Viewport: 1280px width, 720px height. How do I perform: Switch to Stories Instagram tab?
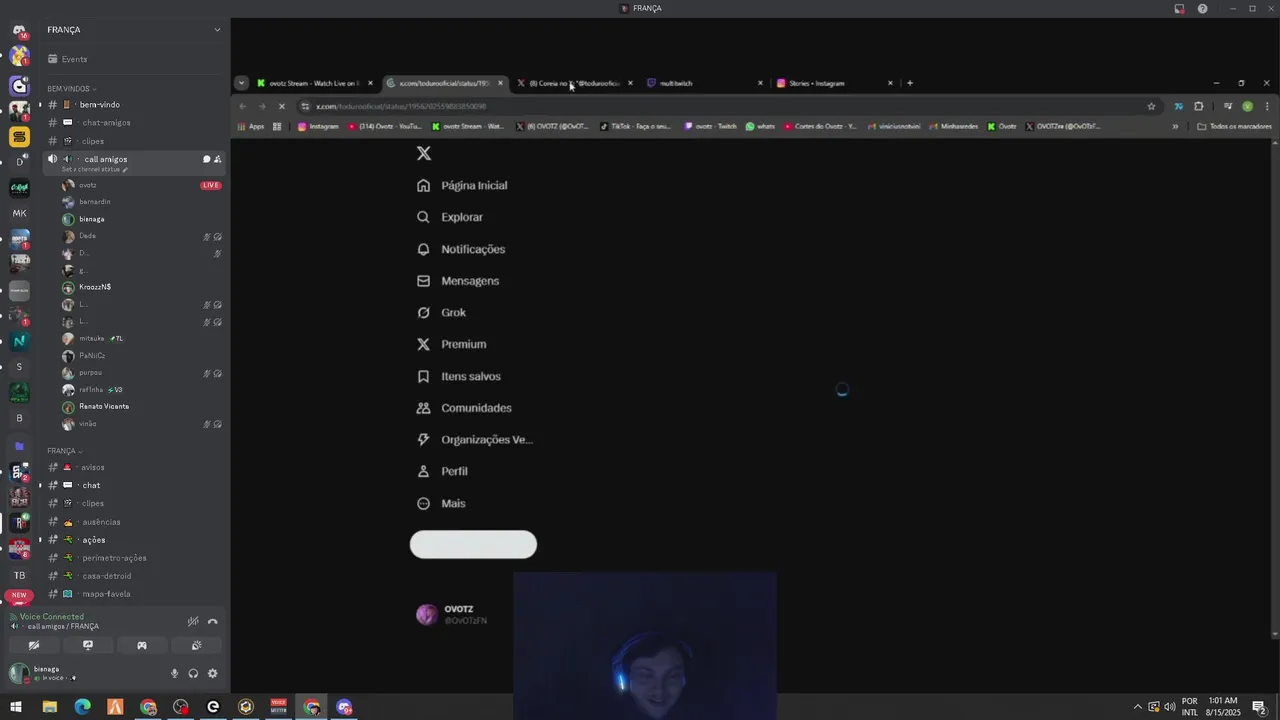[x=834, y=83]
